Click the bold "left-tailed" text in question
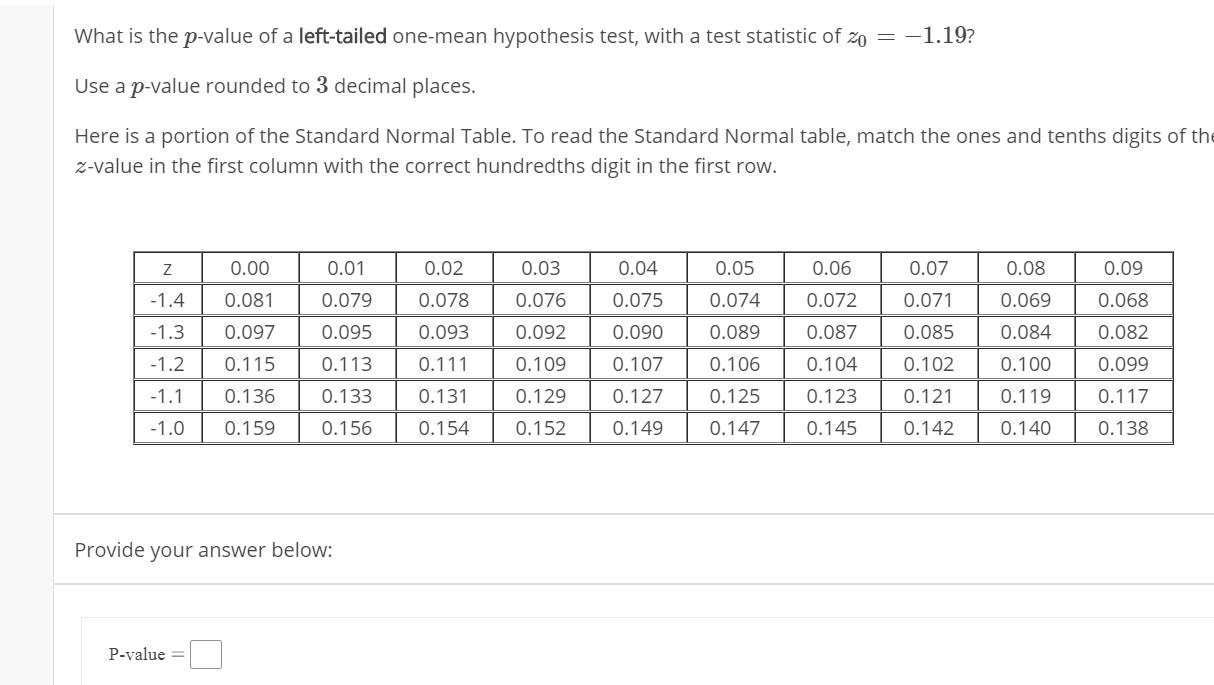 point(343,37)
